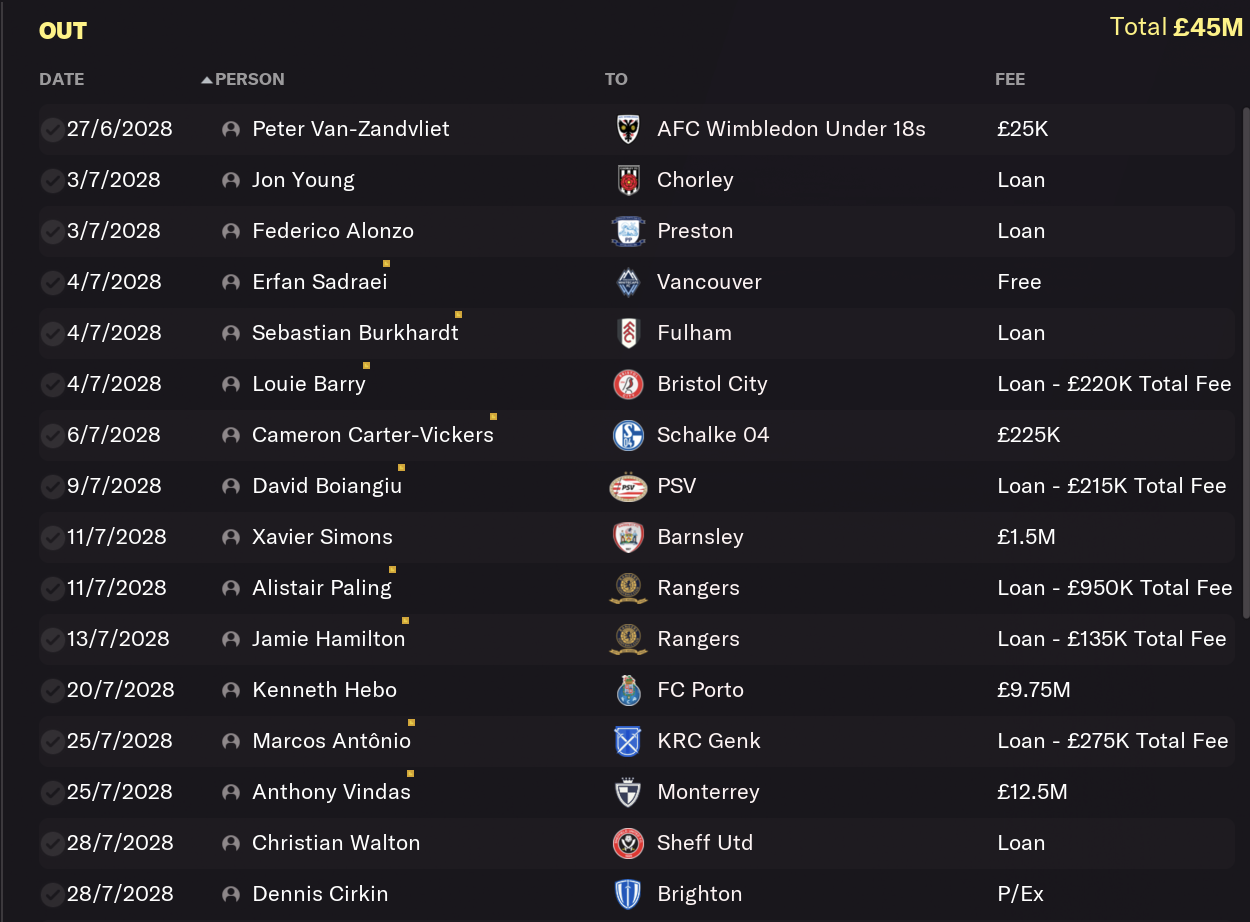Select the OUT section heading
1250x922 pixels.
point(63,31)
